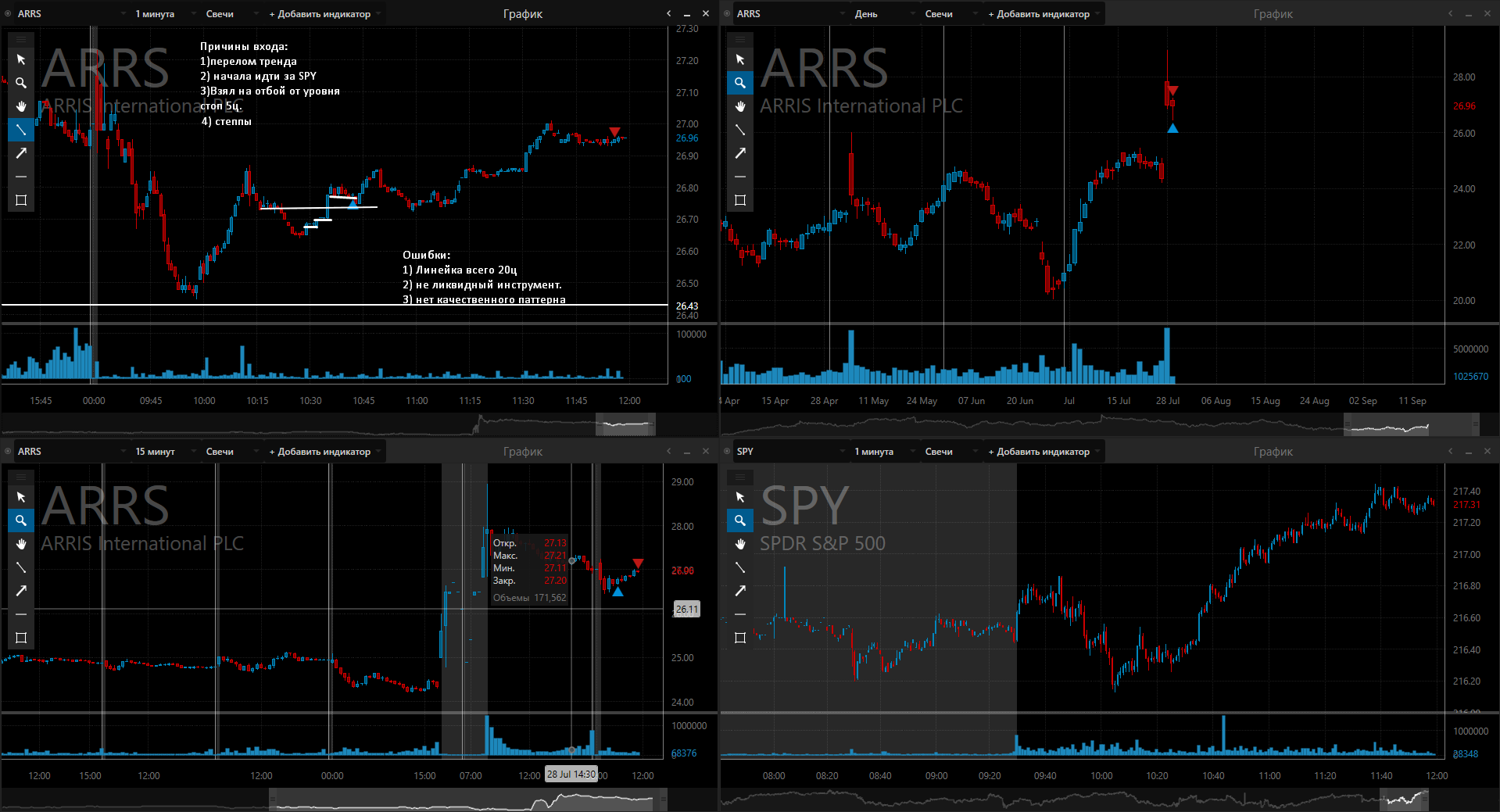Select the pointer tool in SPY chart
Viewport: 1500px width, 812px height.
[x=740, y=497]
